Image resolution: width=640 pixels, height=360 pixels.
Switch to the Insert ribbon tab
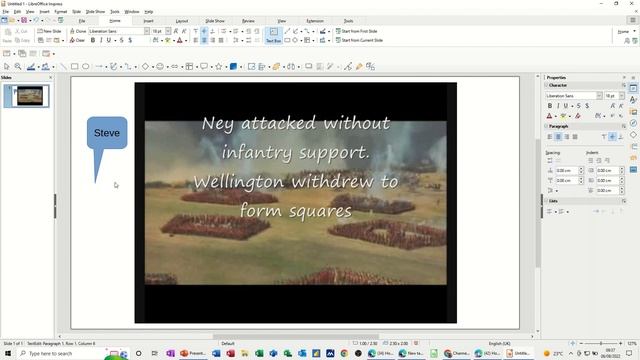148,21
